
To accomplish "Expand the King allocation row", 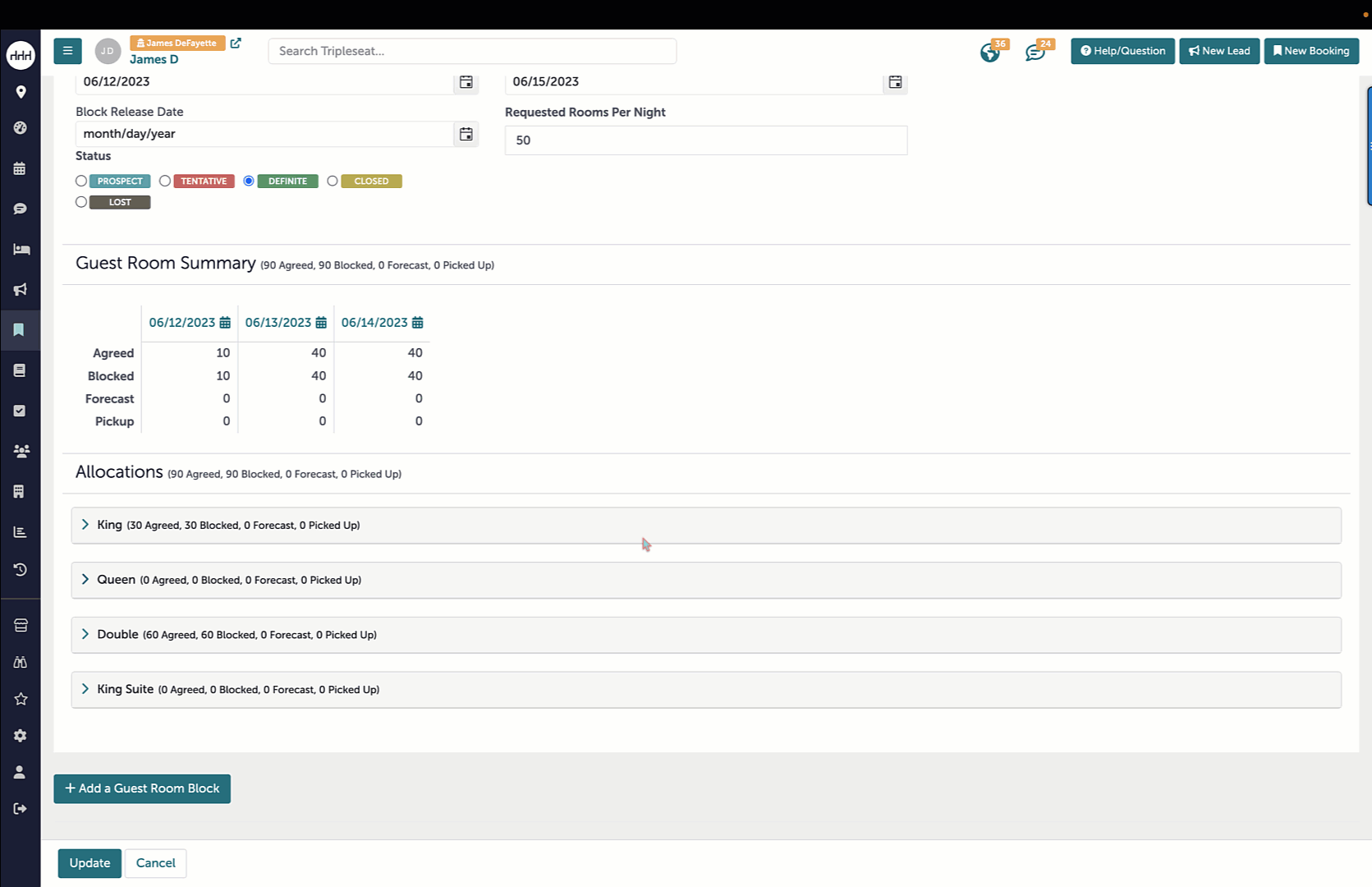I will (85, 525).
